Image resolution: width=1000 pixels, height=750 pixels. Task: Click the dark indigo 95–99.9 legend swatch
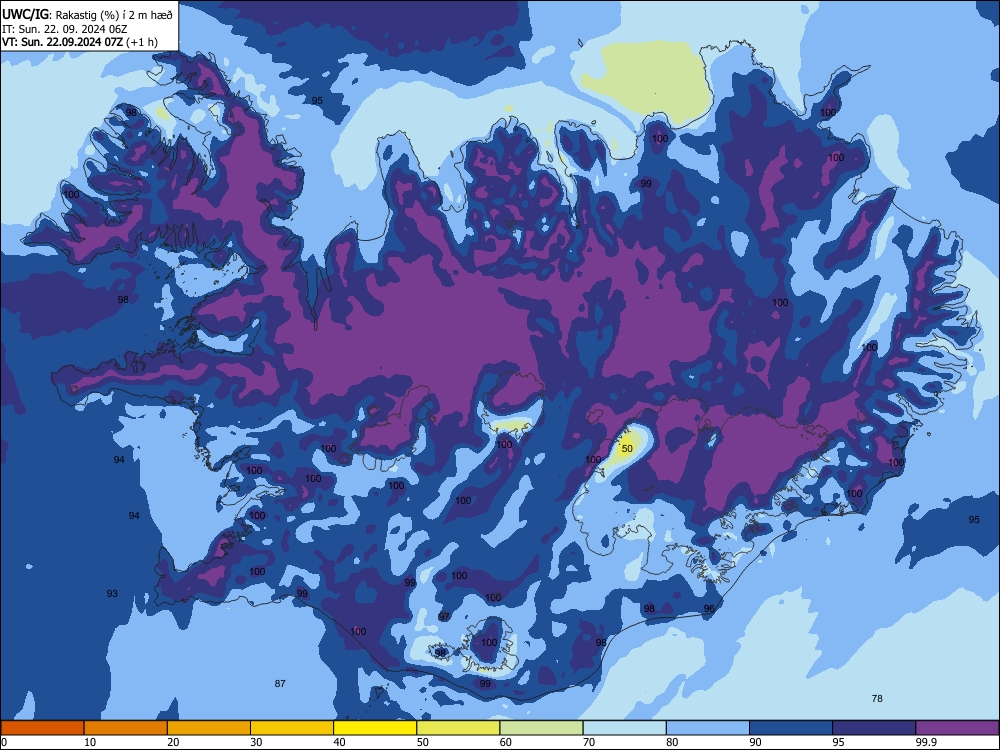(x=874, y=728)
